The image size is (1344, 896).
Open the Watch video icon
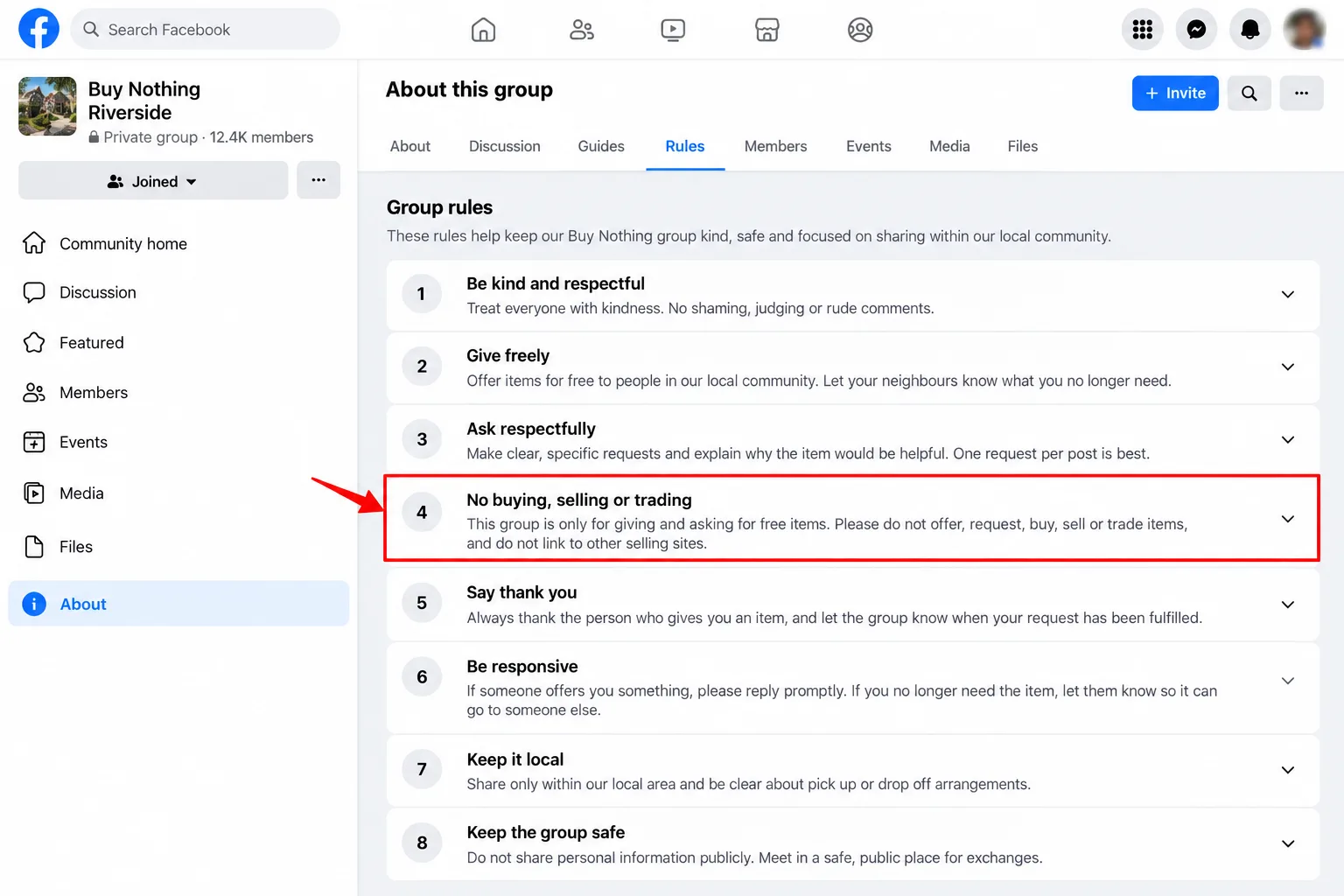[673, 30]
